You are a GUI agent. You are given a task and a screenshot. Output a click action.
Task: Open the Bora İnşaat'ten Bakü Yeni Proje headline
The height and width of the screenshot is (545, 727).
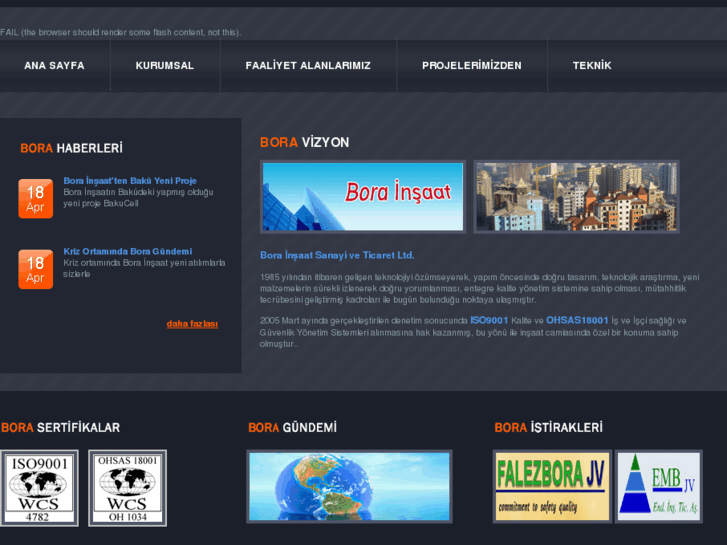(130, 181)
